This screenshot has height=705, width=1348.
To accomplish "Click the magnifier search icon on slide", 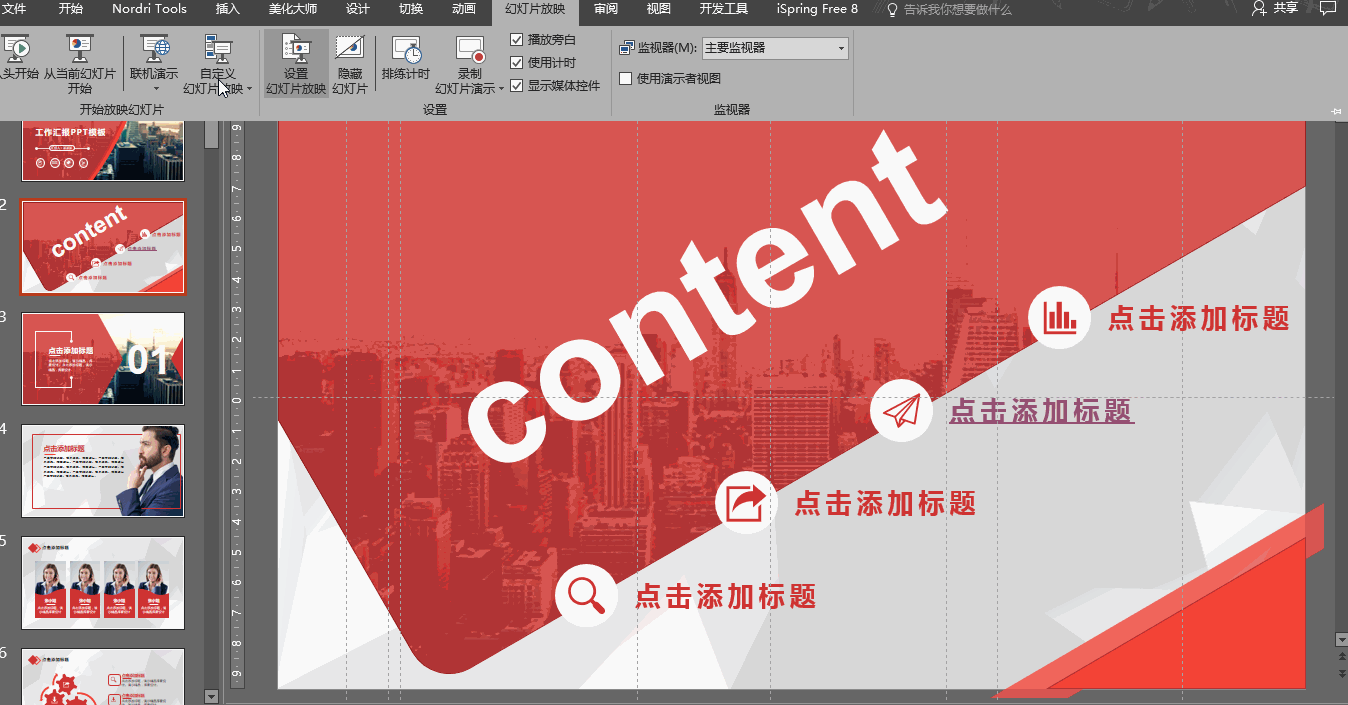I will click(586, 595).
